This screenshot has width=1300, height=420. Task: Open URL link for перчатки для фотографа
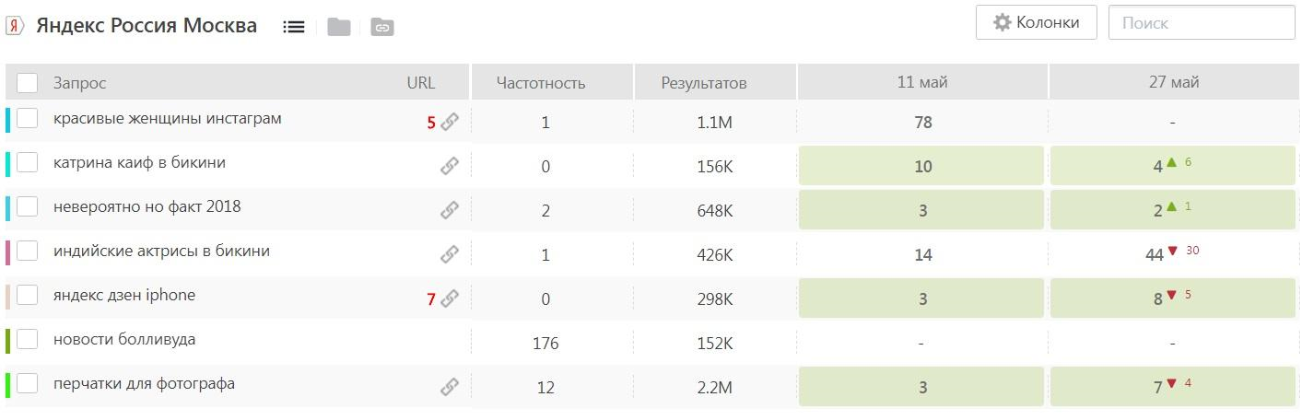(450, 386)
